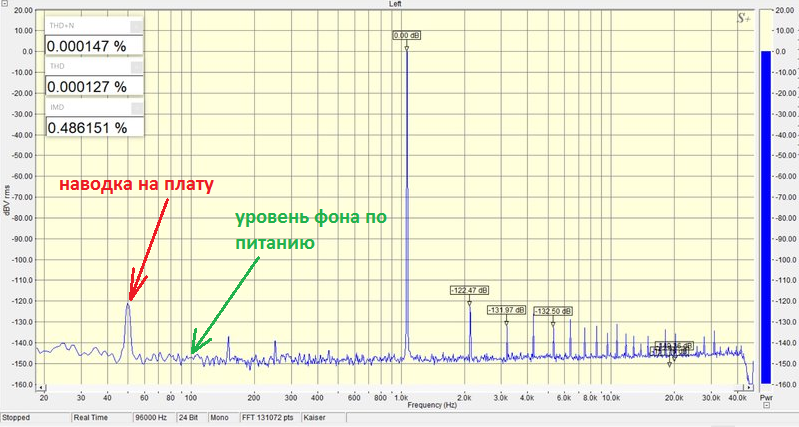Select the -131.97 dB harmonic marker

point(506,310)
